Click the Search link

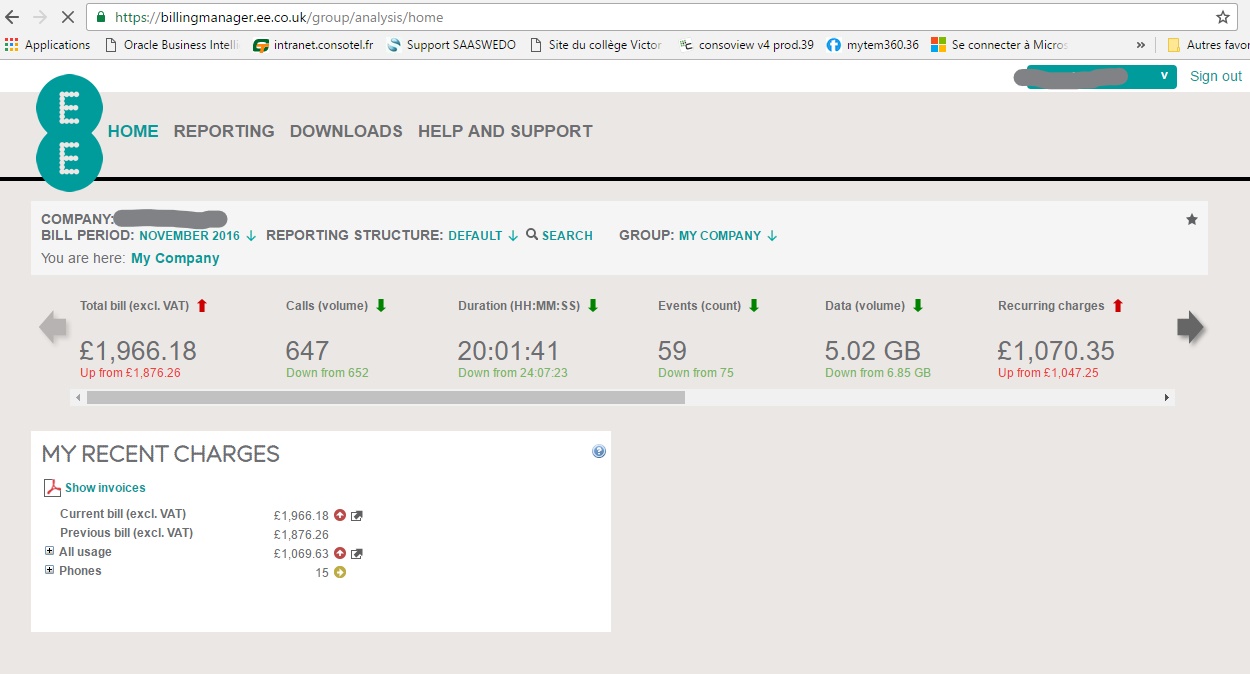[x=560, y=236]
